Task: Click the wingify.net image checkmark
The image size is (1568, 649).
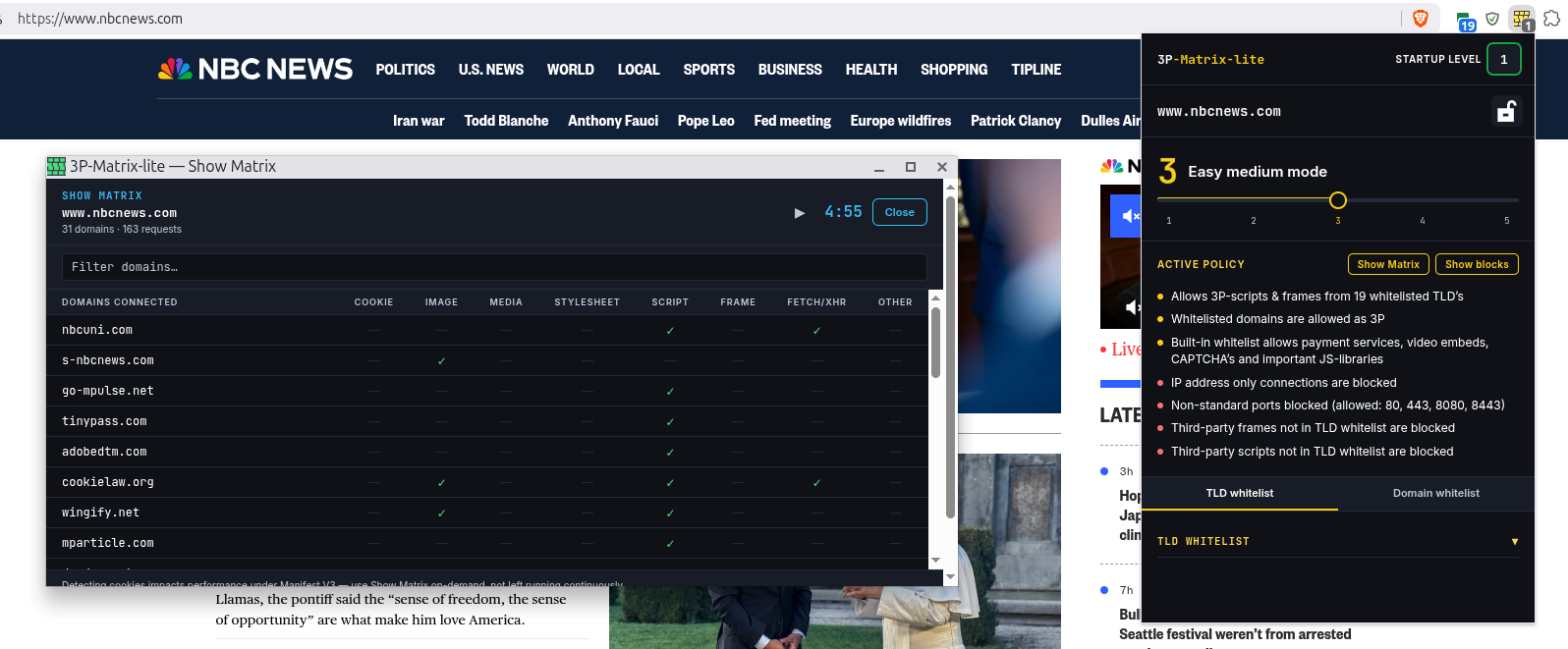Action: (x=442, y=514)
